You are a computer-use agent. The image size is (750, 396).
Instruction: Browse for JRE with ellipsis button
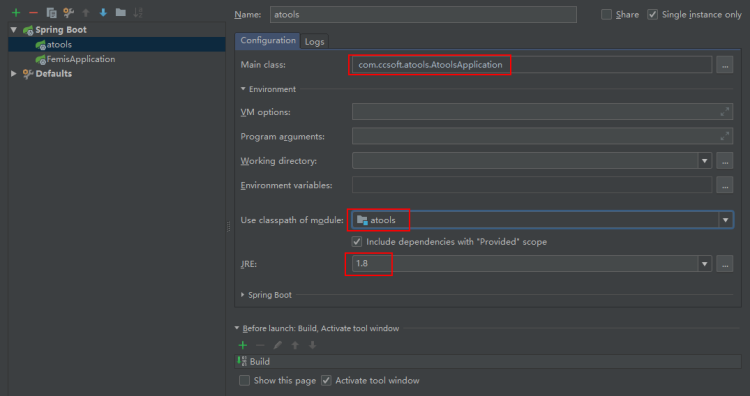(x=725, y=264)
